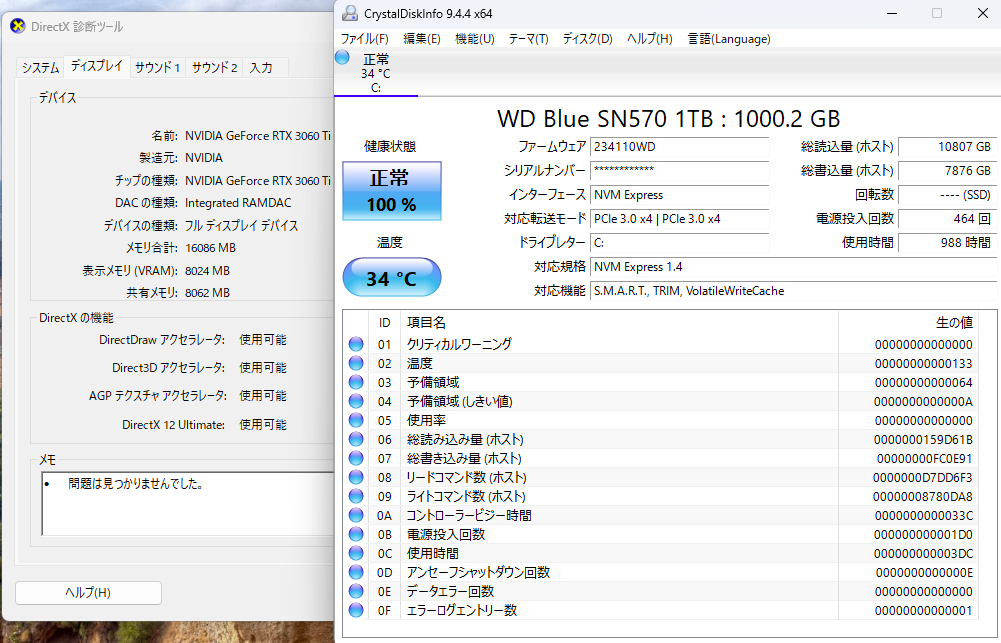Click the DirectX diagnostic tool title icon

coord(18,26)
